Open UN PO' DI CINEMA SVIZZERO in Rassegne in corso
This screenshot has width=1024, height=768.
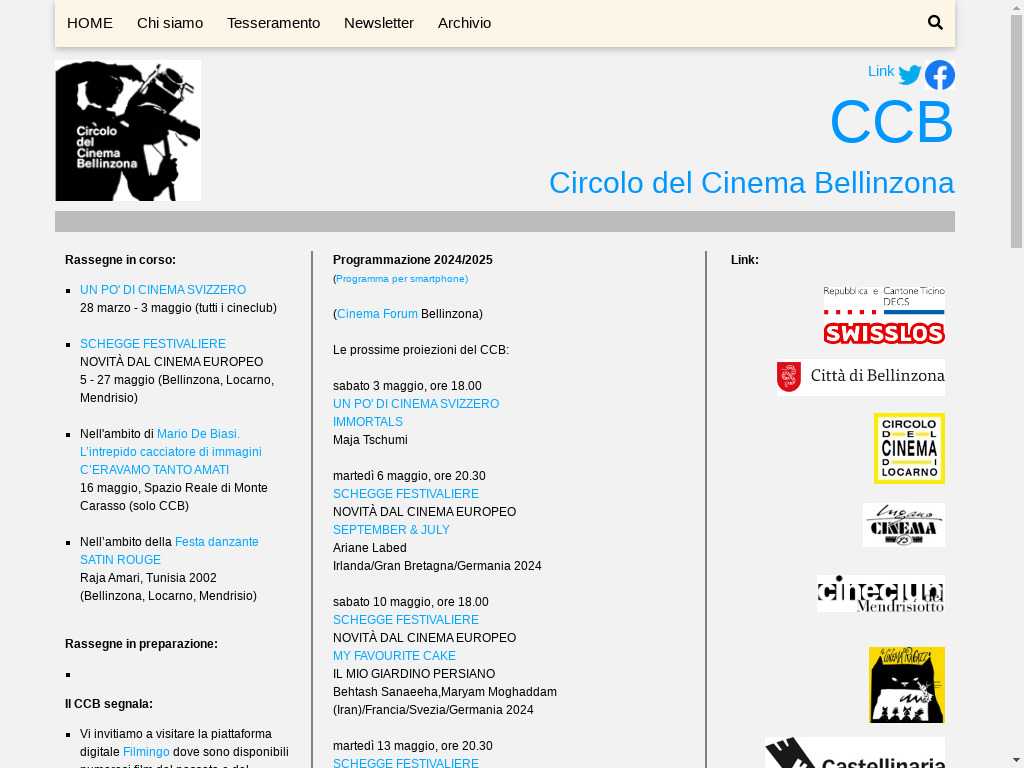pos(163,289)
